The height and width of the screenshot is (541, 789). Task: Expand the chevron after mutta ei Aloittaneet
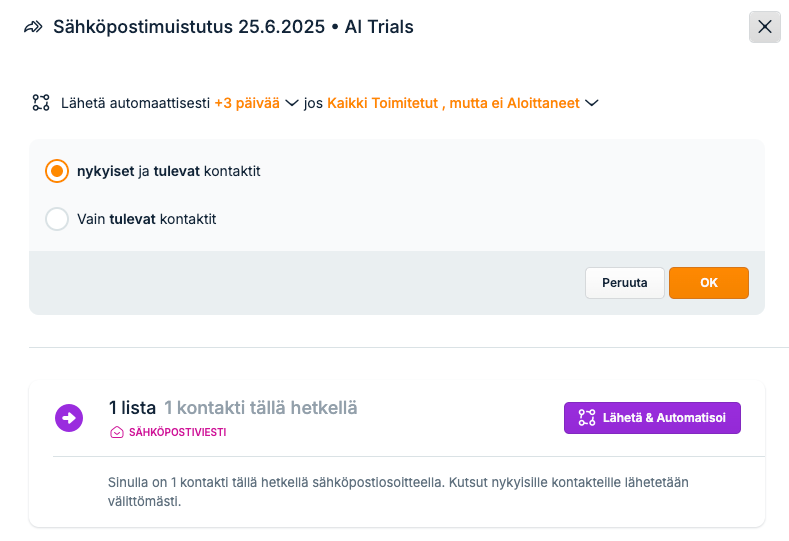pyautogui.click(x=592, y=103)
